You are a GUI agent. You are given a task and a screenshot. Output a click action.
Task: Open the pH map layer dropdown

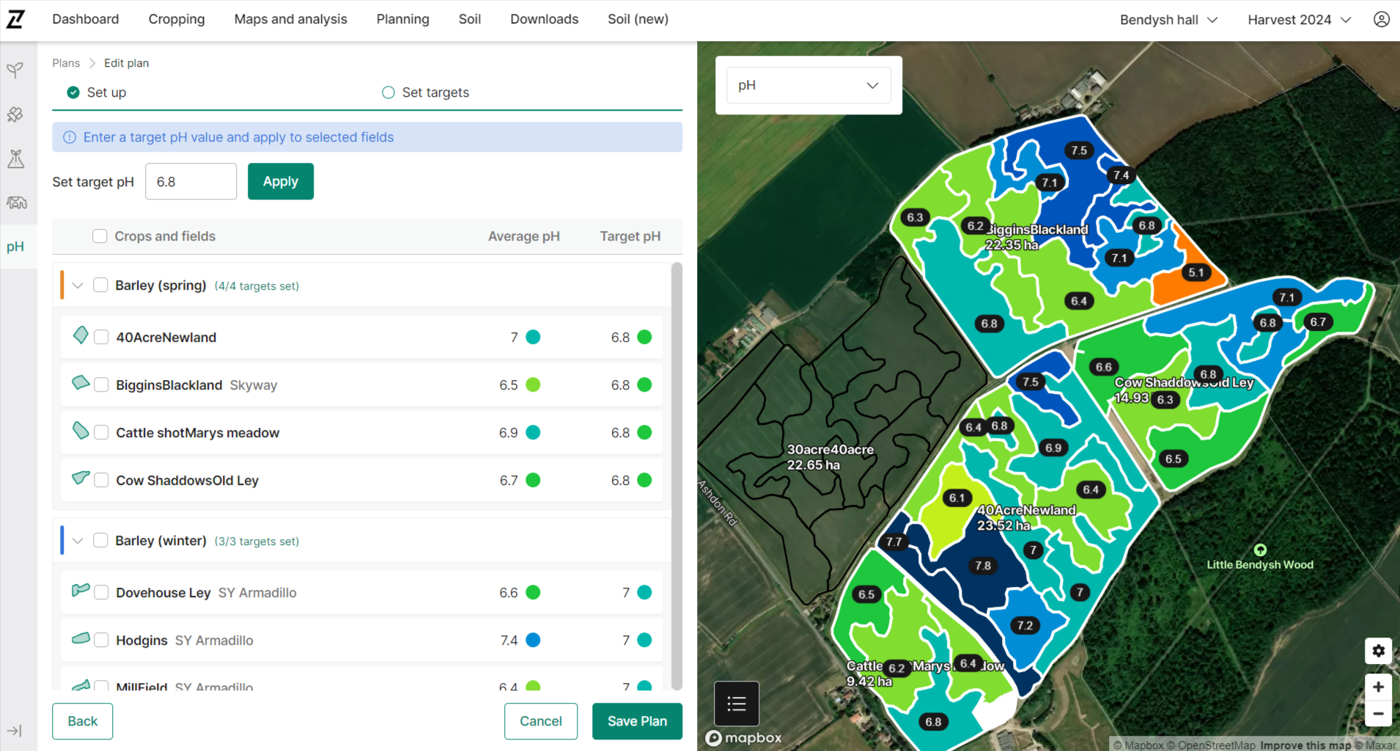tap(808, 85)
